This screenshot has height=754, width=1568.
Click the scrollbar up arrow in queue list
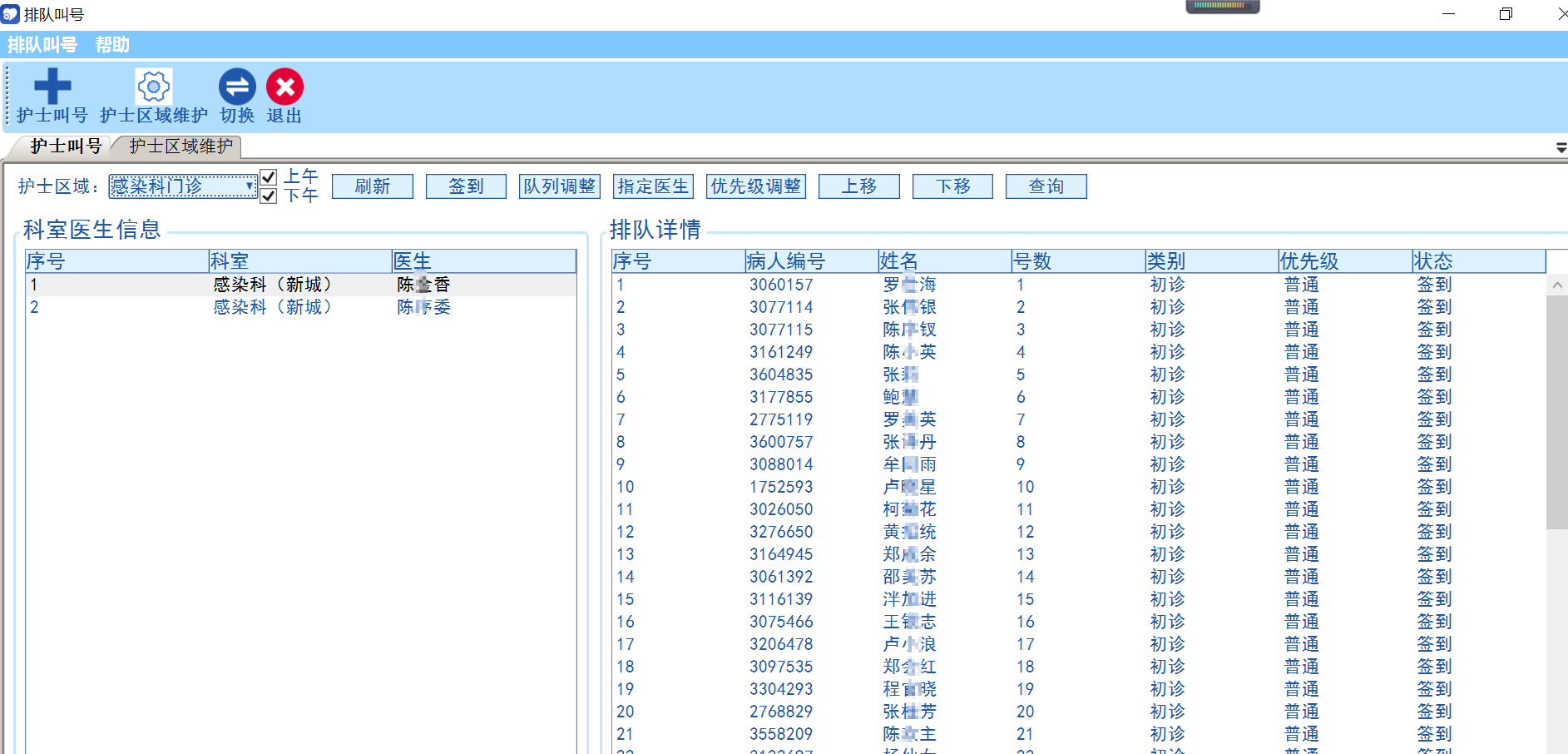[x=1556, y=285]
